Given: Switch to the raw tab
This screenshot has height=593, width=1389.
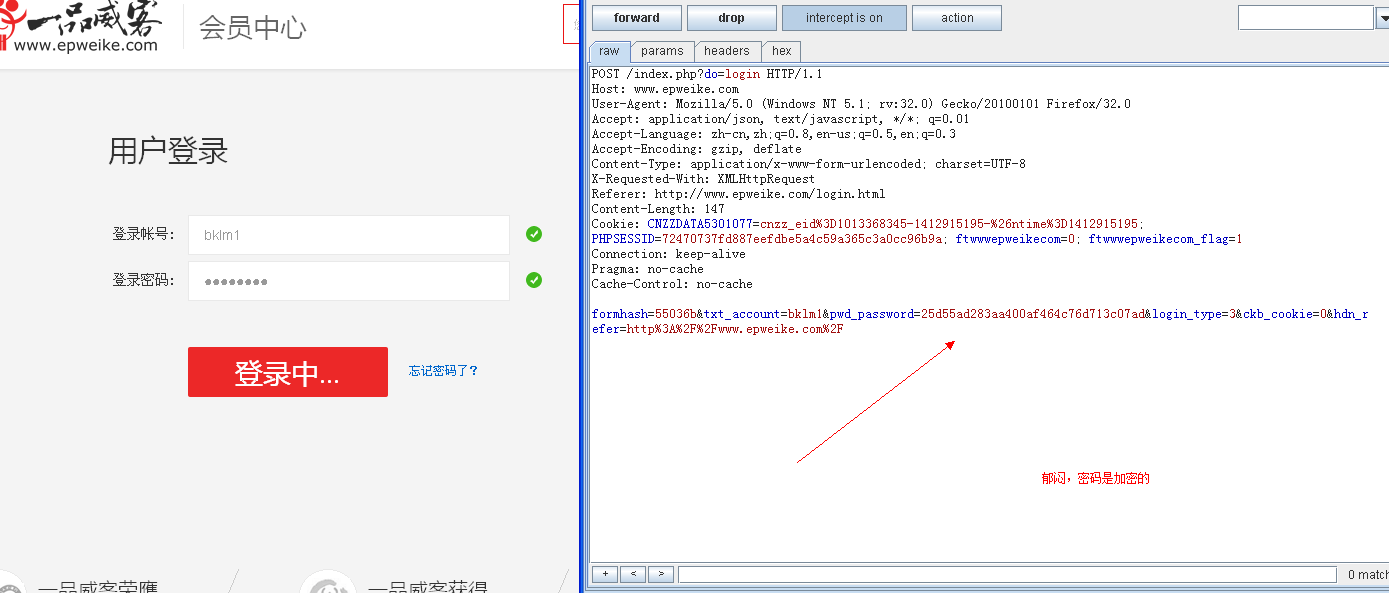Looking at the screenshot, I should pyautogui.click(x=609, y=51).
